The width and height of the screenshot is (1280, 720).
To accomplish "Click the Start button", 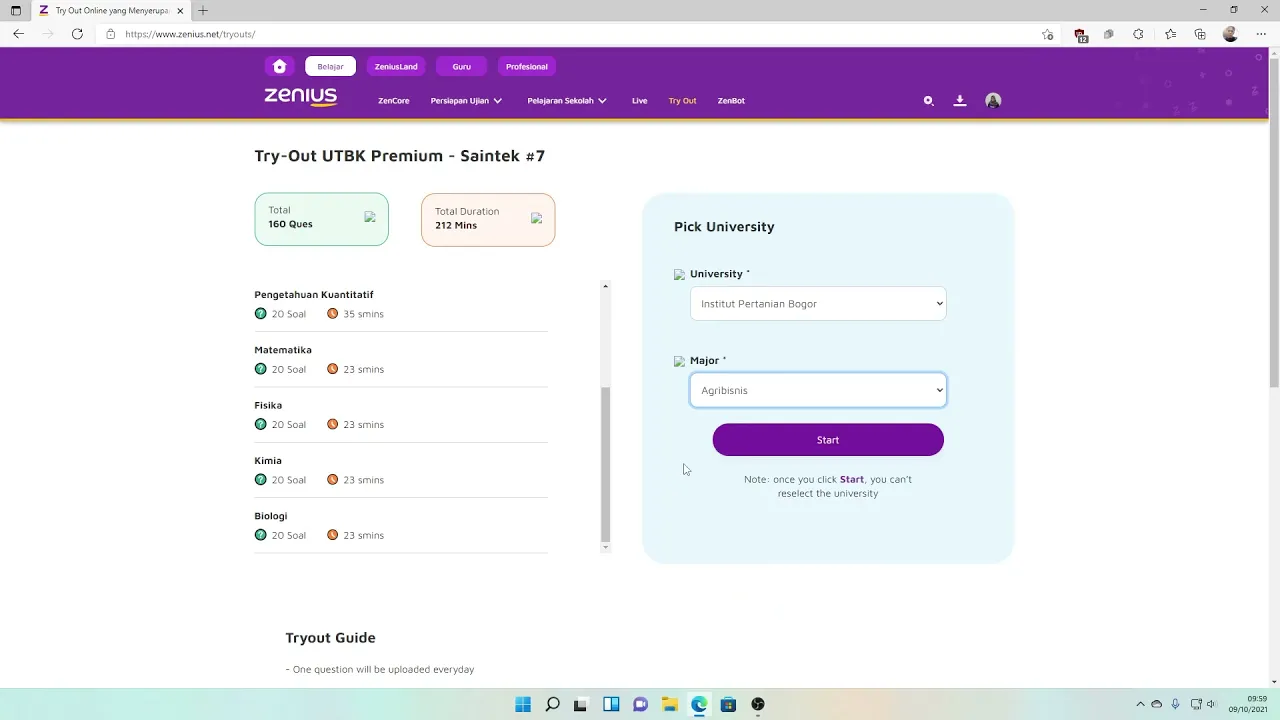I will click(x=828, y=440).
